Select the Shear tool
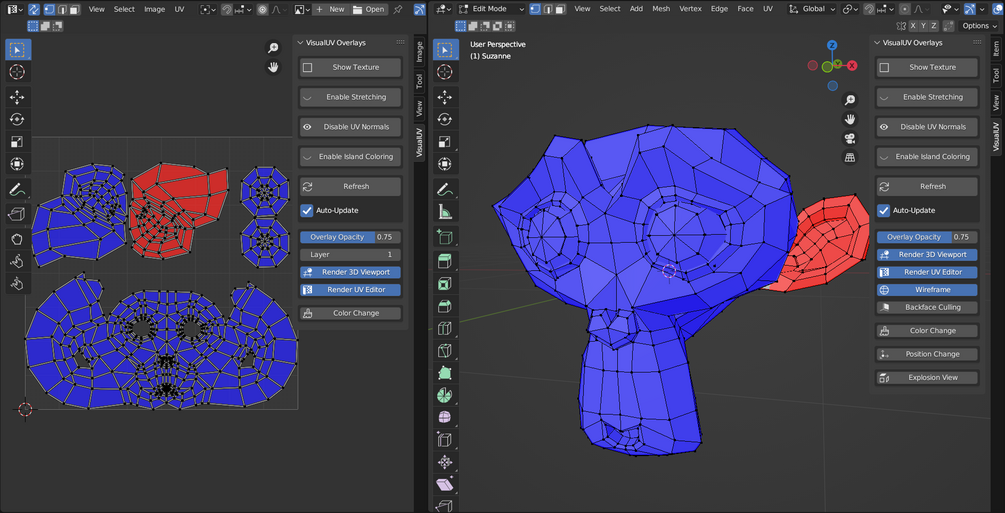 (x=445, y=485)
